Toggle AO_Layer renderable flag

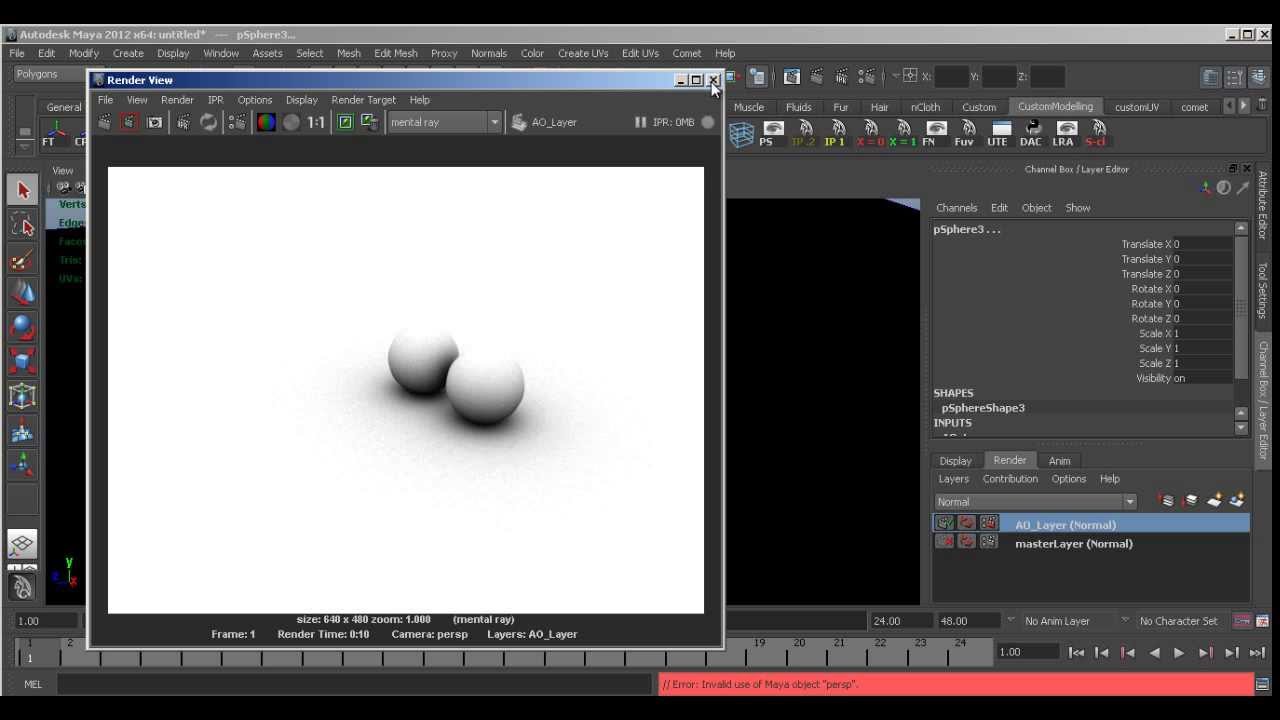coord(944,523)
